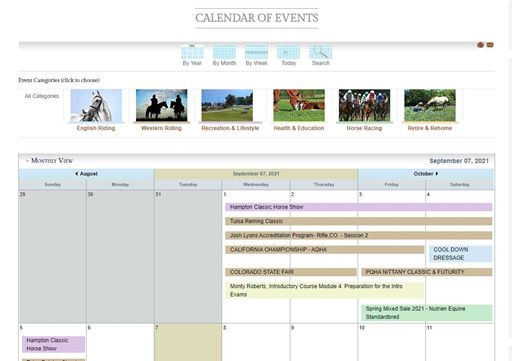Click greyed day 31 of August
Screen dimensions: 512x361
coord(158,194)
